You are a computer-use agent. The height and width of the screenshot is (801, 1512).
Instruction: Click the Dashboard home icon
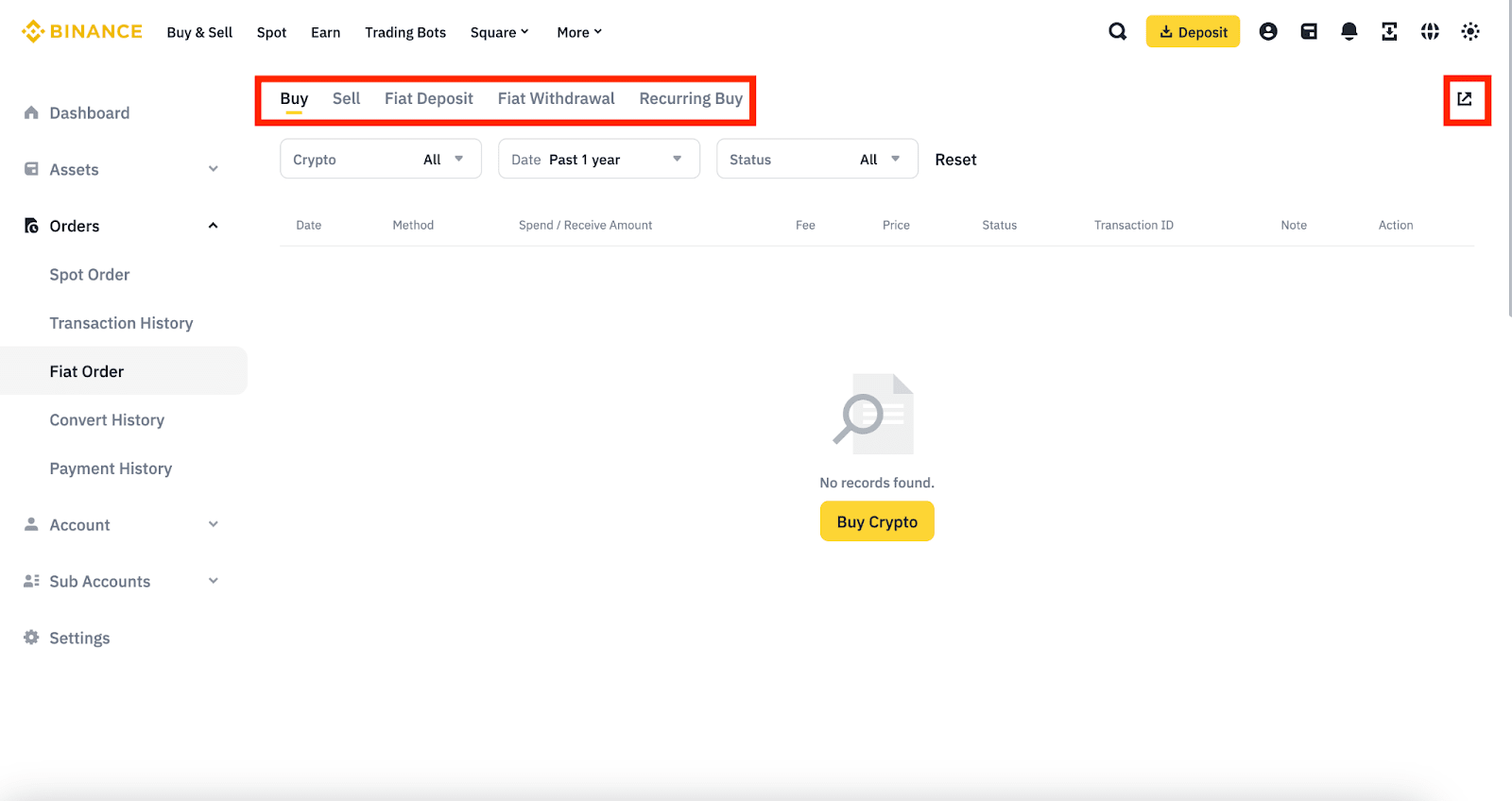click(x=31, y=112)
